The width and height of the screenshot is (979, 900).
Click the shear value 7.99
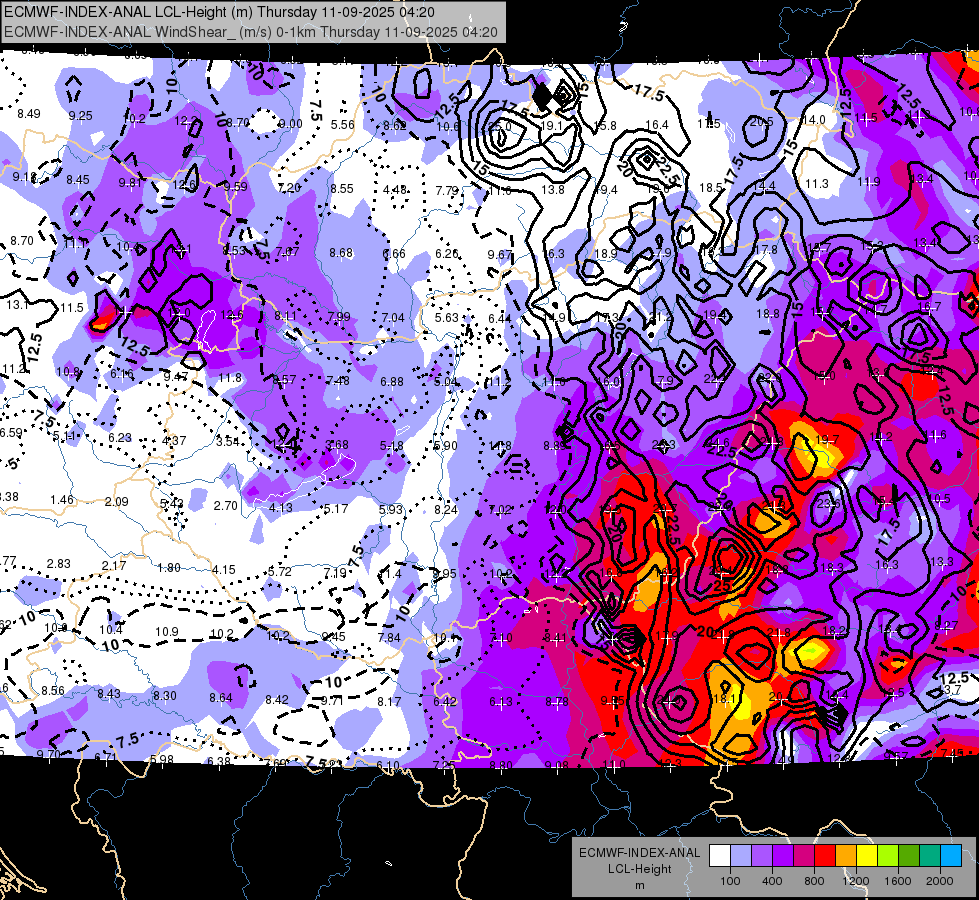339,317
